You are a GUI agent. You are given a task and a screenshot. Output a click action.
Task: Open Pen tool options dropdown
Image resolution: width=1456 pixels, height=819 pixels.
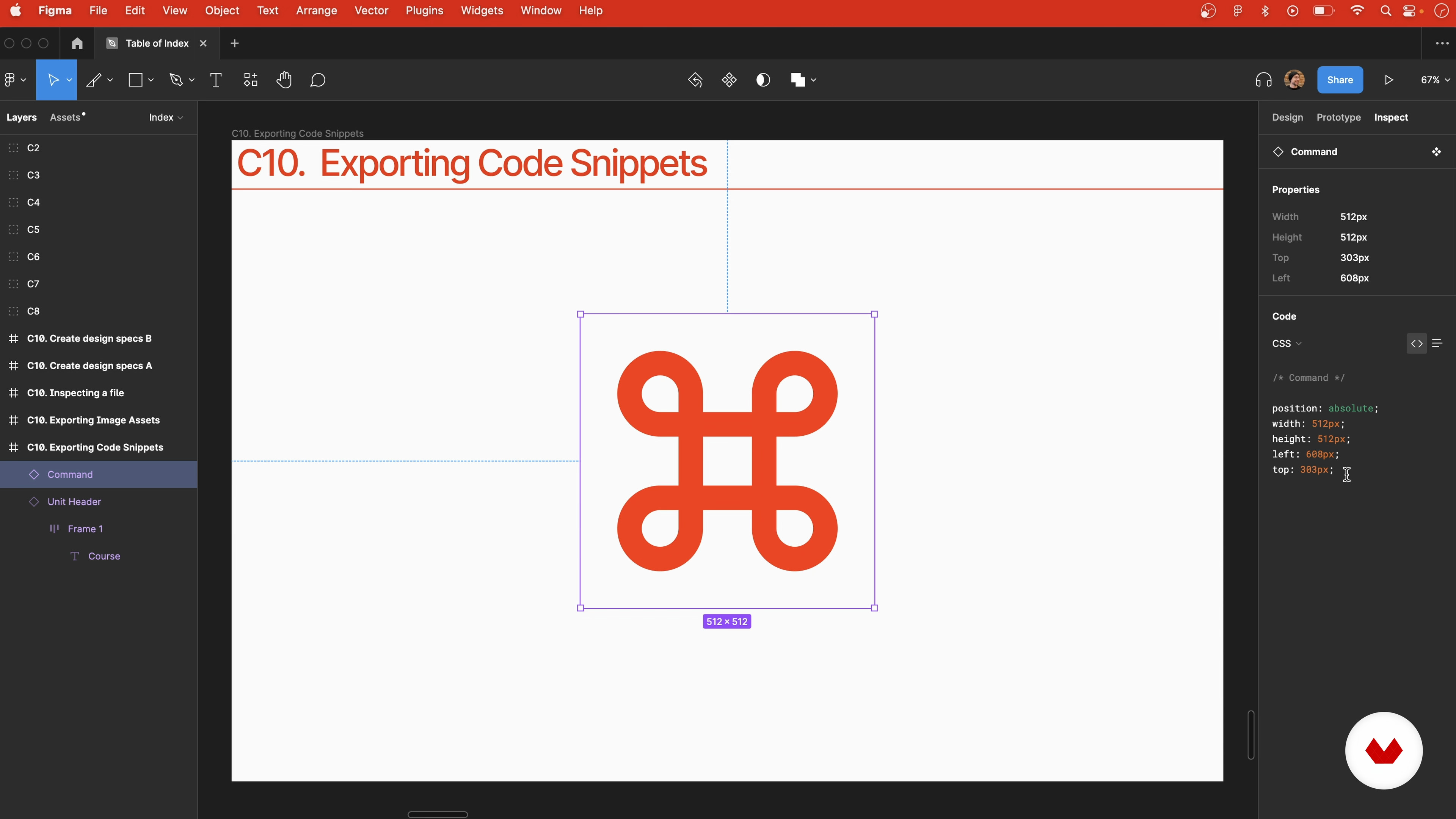click(x=191, y=80)
